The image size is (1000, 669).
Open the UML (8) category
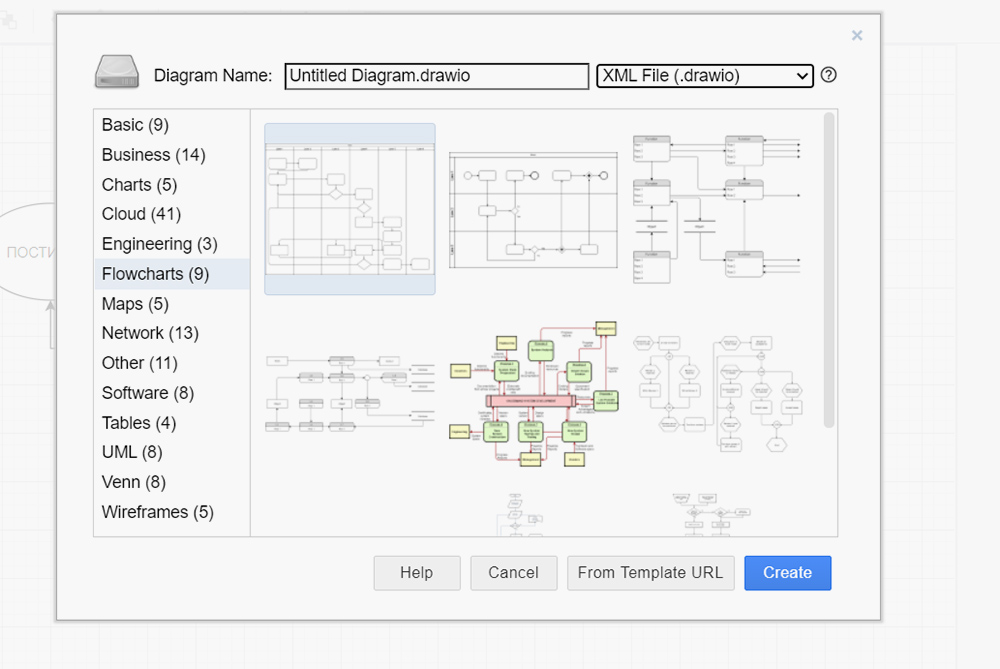tap(172, 453)
